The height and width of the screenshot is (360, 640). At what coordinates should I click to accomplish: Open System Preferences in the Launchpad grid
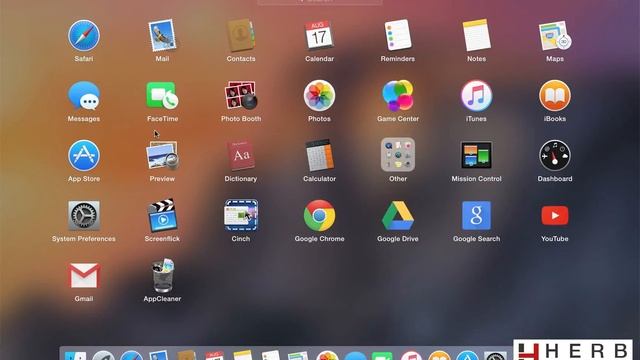point(84,216)
